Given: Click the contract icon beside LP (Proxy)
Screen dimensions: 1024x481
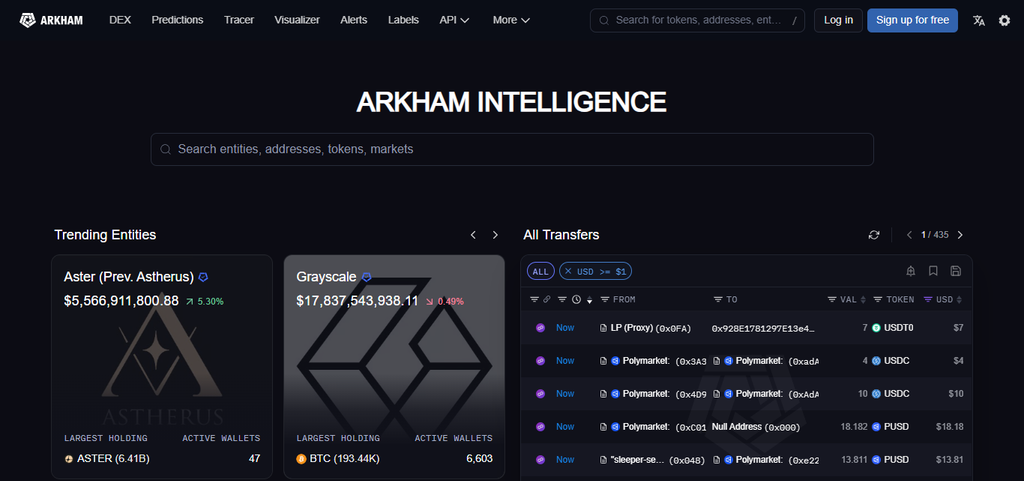Looking at the screenshot, I should (603, 328).
